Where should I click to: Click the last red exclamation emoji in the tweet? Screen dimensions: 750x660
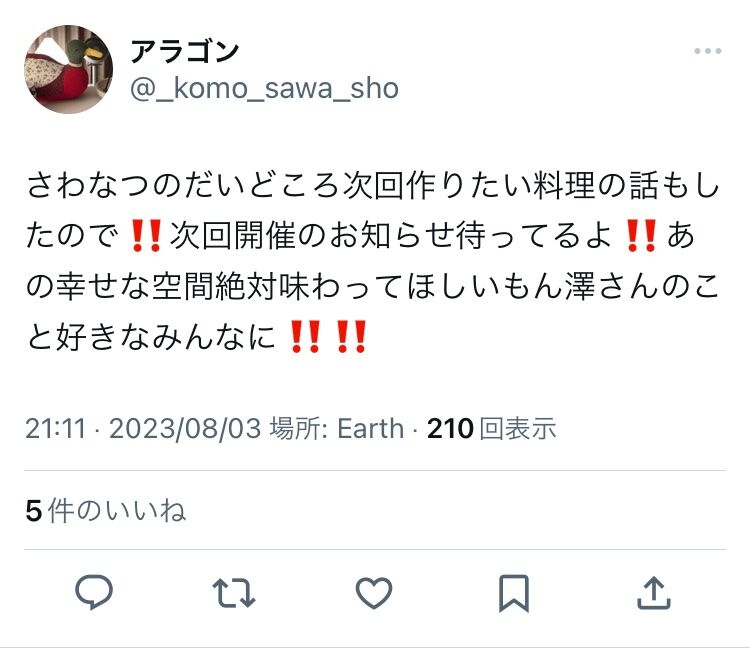coord(352,337)
